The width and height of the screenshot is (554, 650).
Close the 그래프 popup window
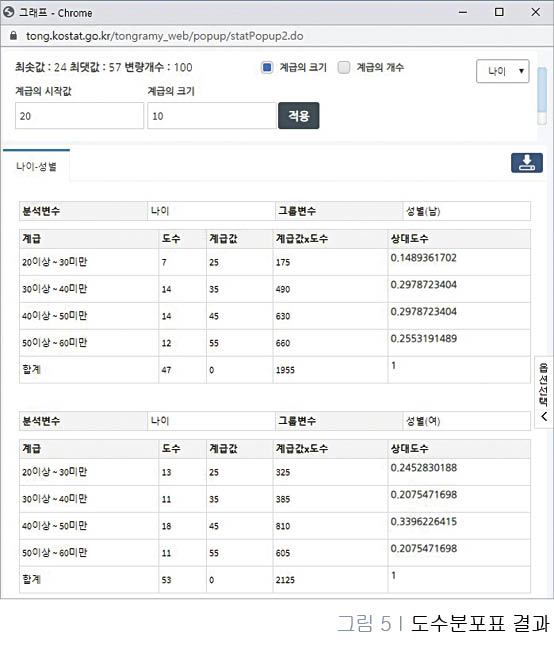[535, 12]
